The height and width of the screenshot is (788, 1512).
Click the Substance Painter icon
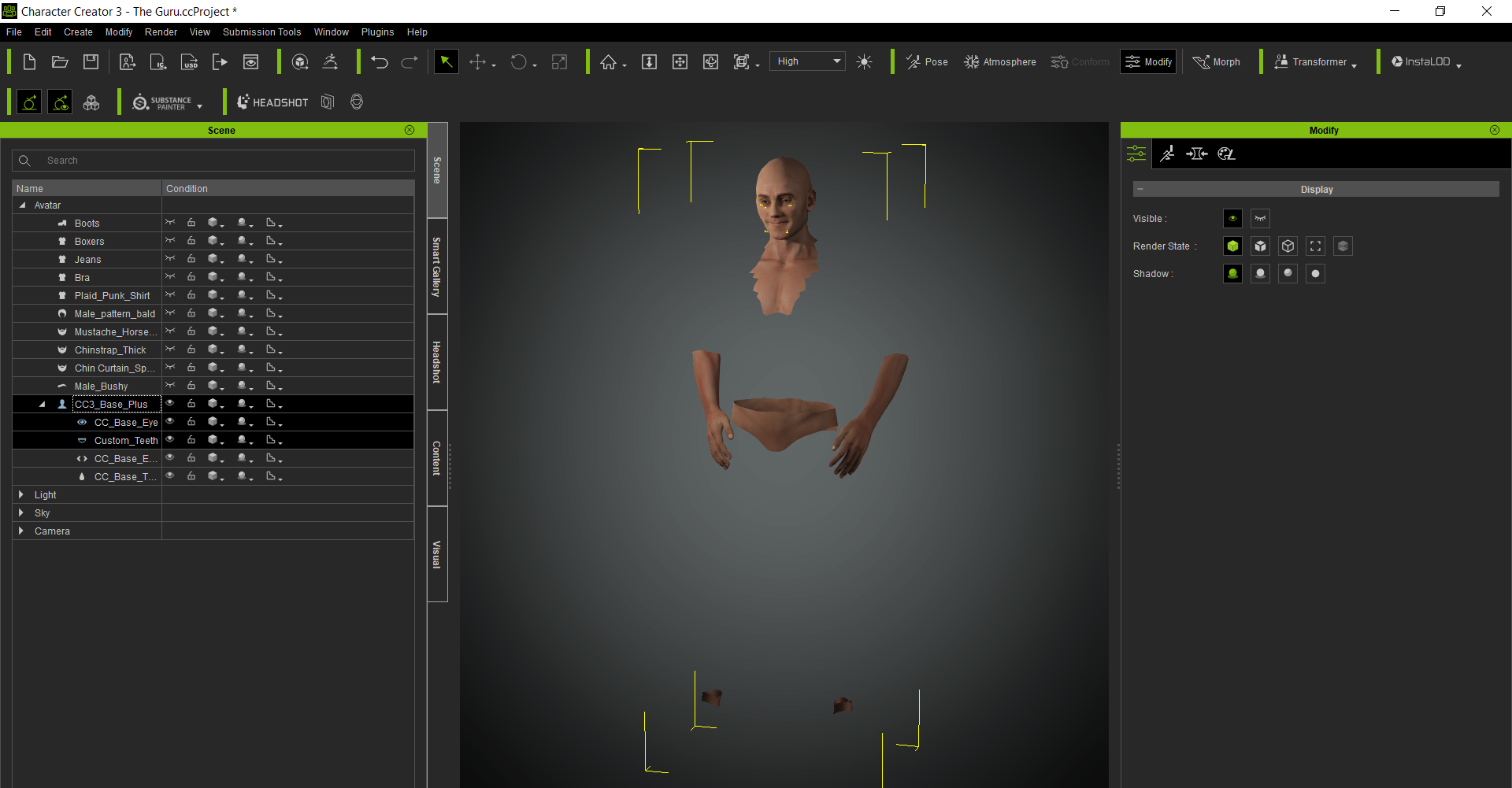pos(161,102)
